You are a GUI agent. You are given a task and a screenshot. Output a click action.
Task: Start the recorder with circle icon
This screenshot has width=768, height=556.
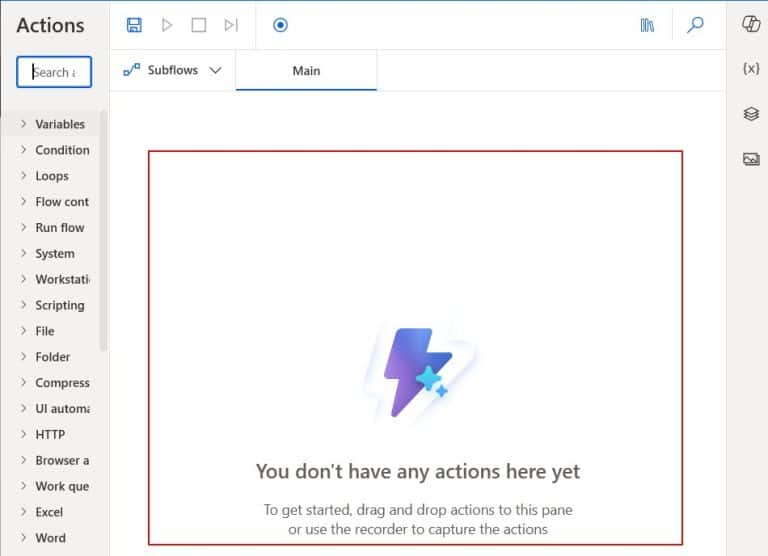coord(280,25)
